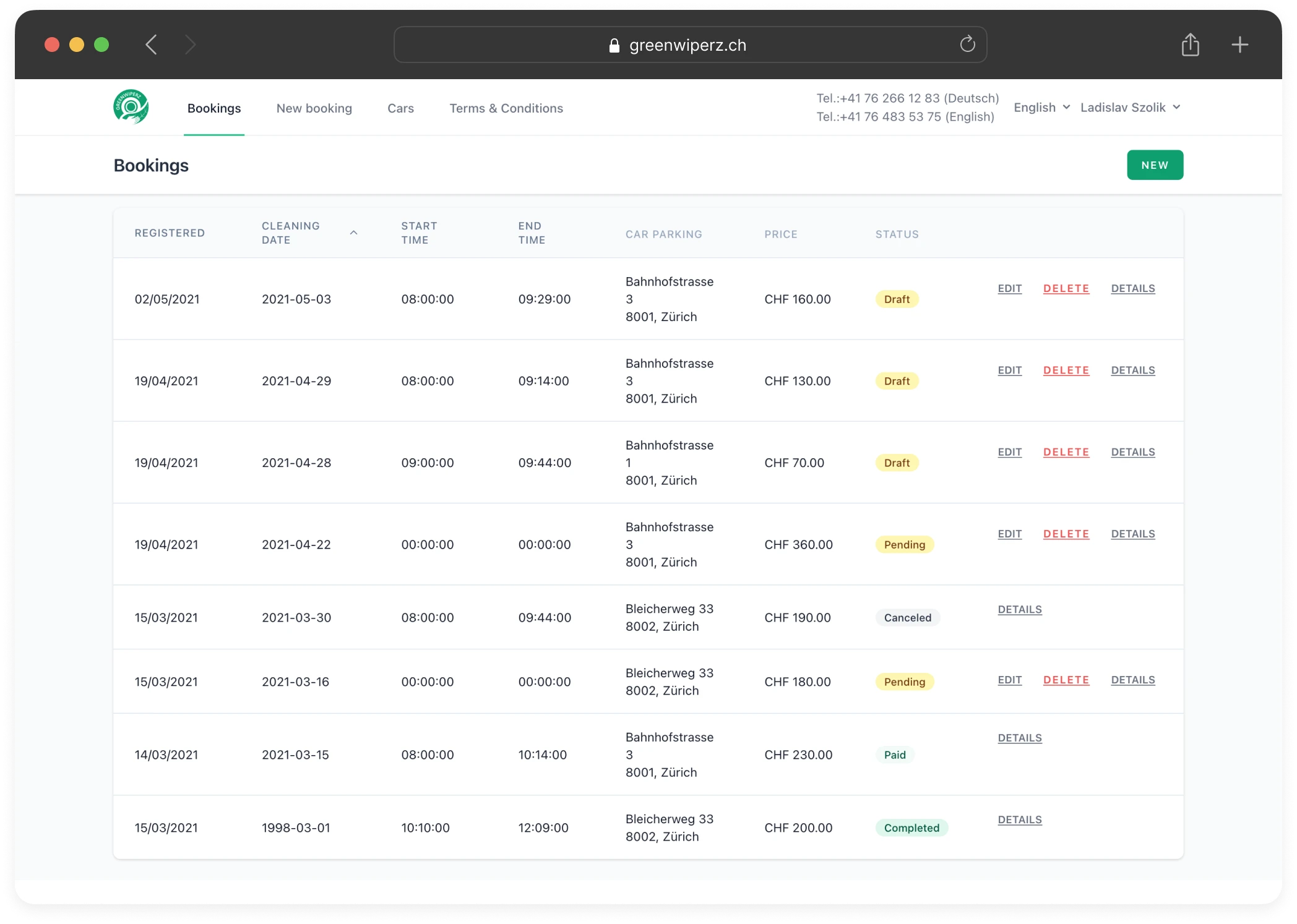View details of 2021-04-28 booking

coord(1132,452)
